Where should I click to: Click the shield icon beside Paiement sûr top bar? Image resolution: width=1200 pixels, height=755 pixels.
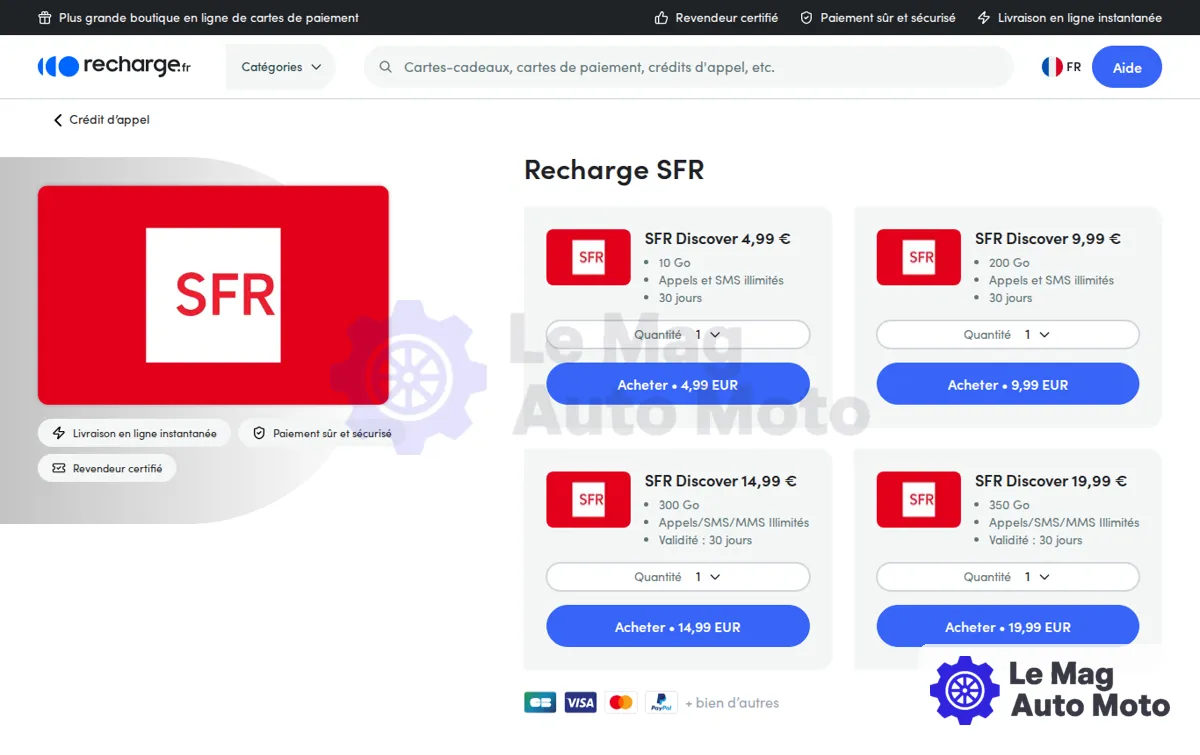point(806,18)
